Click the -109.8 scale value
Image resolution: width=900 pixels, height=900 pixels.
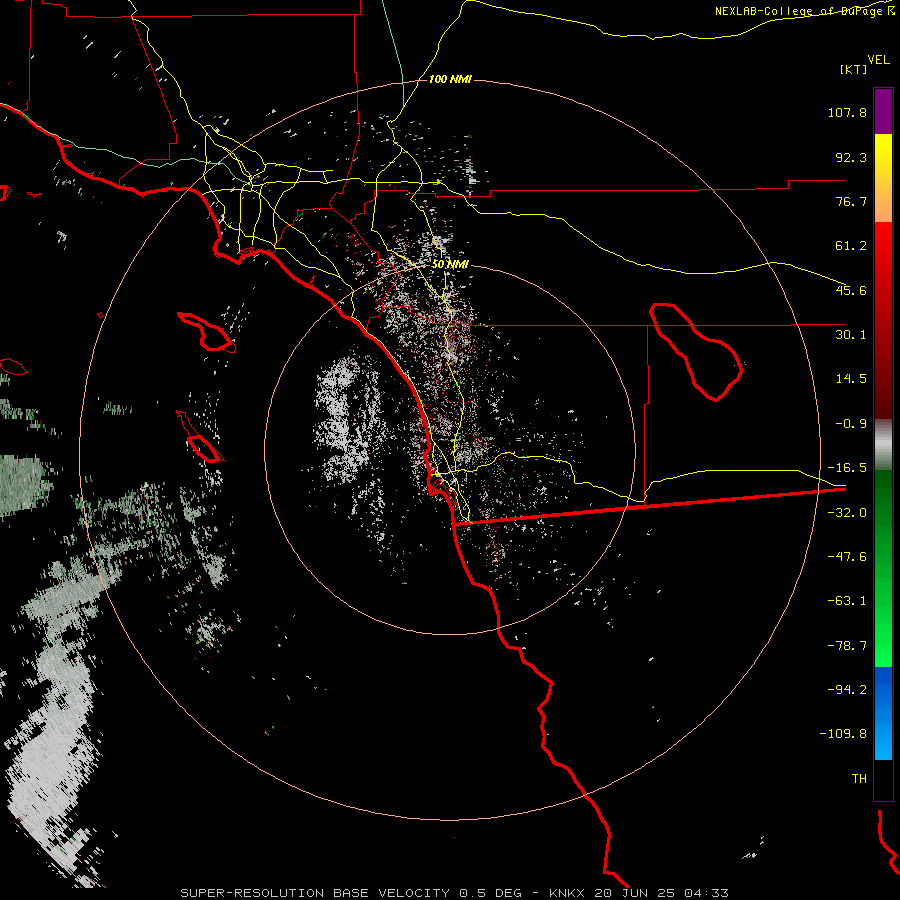click(843, 734)
